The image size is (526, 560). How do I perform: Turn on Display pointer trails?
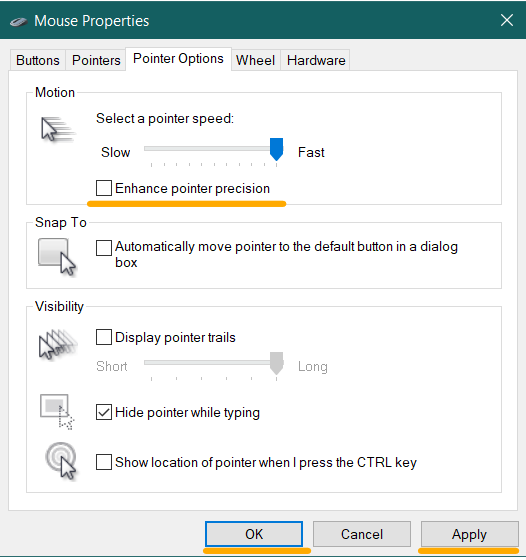click(104, 337)
